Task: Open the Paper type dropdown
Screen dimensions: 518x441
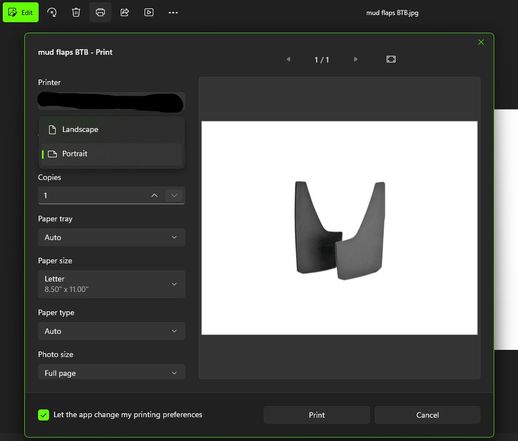Action: (112, 331)
